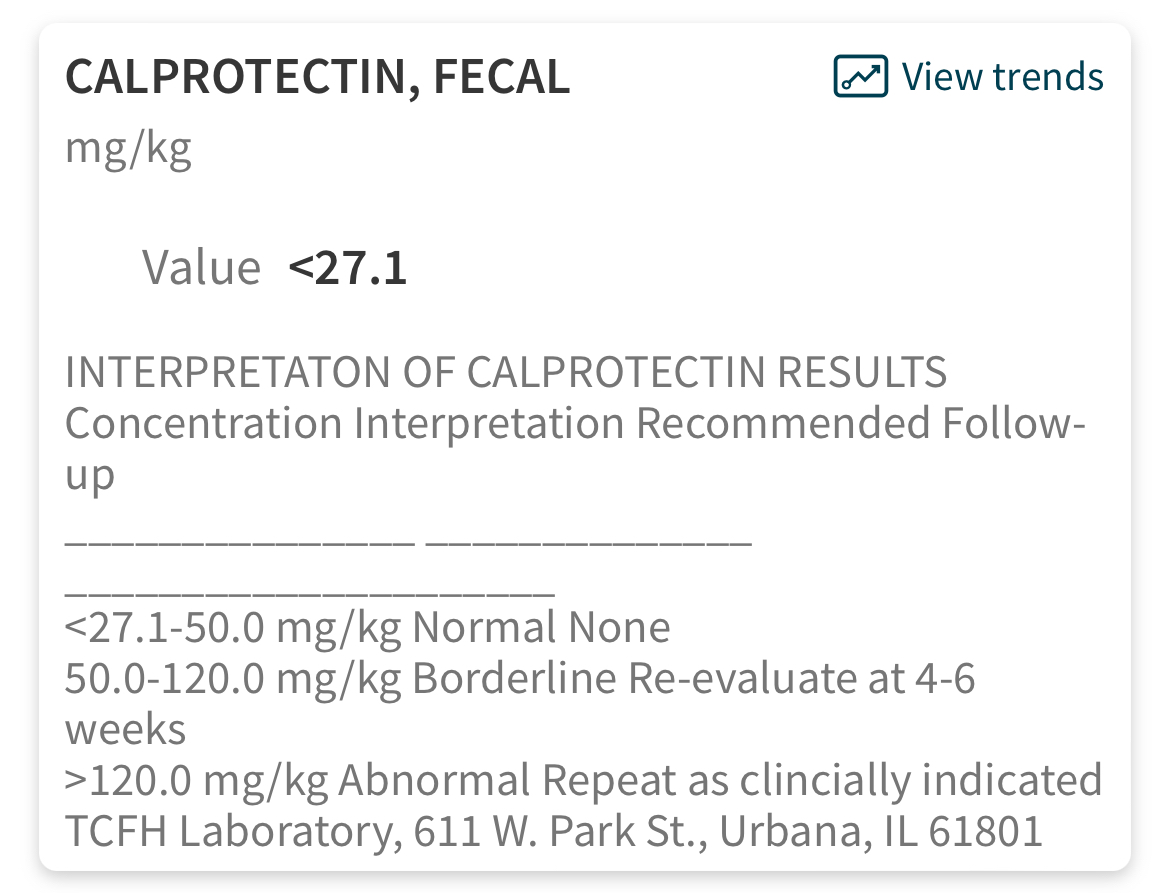The height and width of the screenshot is (893, 1170).
Task: Click the Borderline interpretation word
Action: [514, 679]
